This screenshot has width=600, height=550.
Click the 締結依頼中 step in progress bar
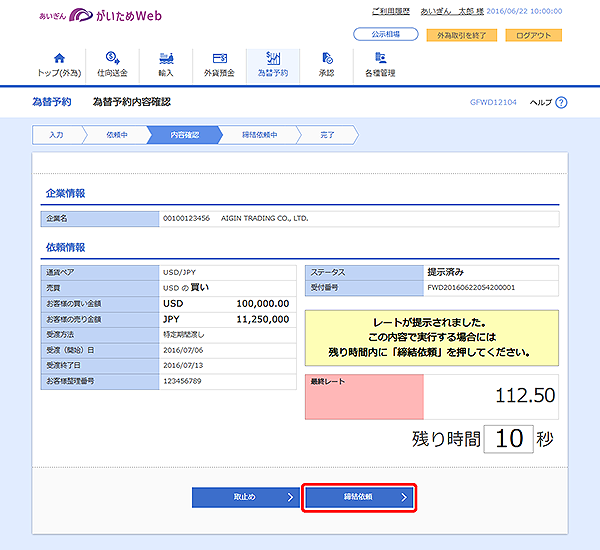click(260, 134)
